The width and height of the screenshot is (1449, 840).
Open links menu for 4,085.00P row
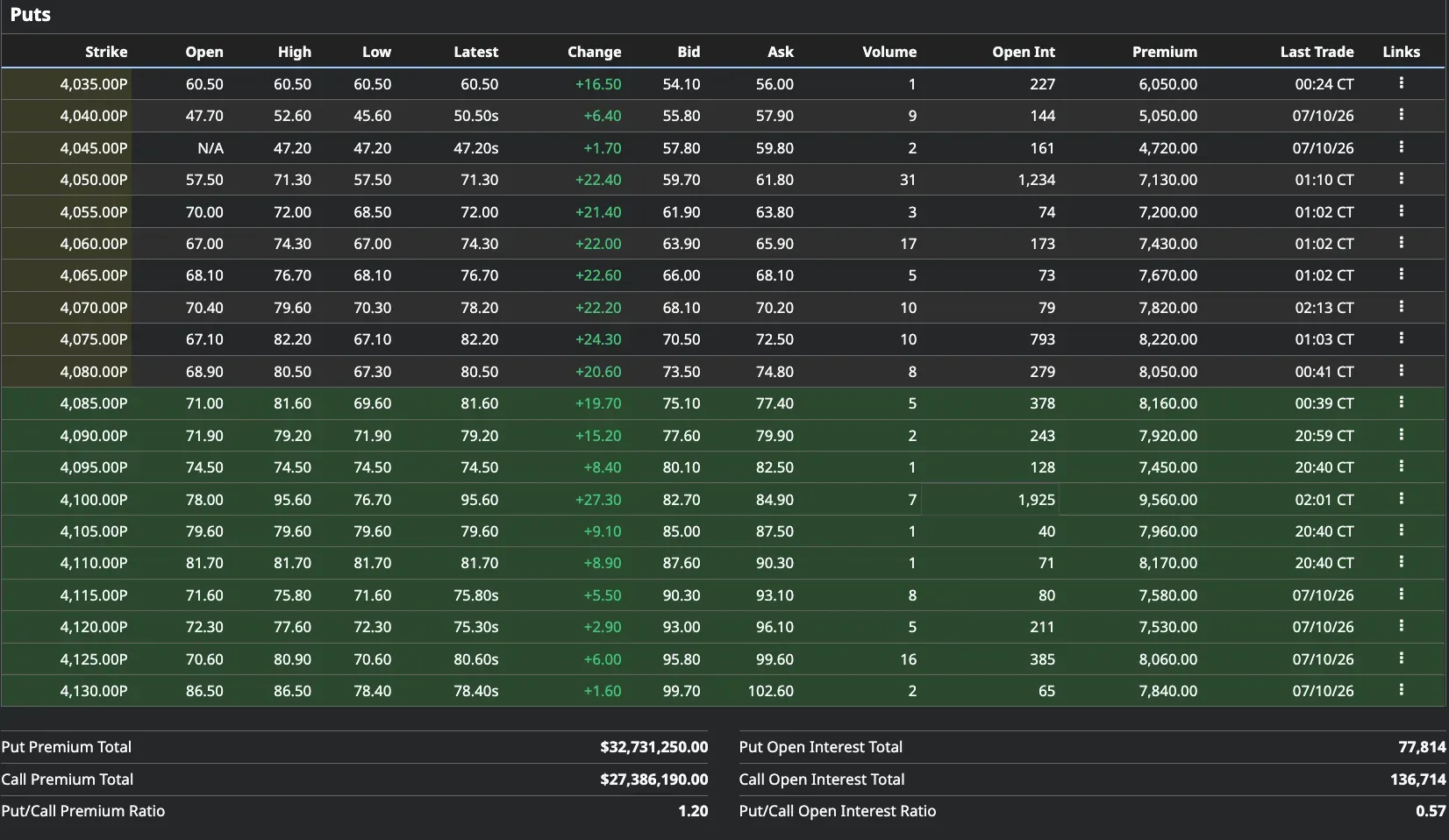click(x=1401, y=402)
